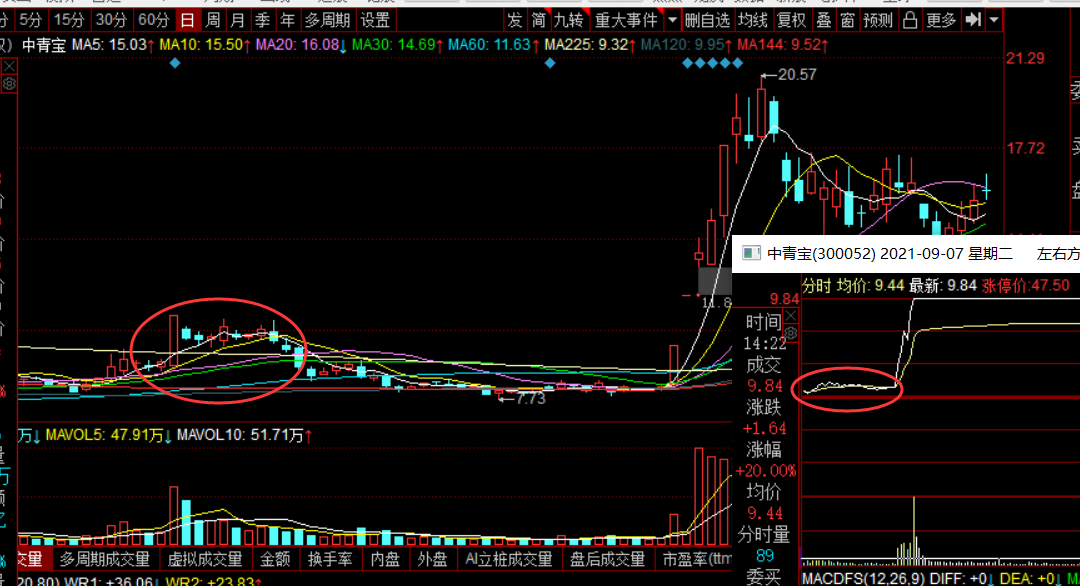
Task: Click the lock icon in the top toolbar
Action: point(909,20)
